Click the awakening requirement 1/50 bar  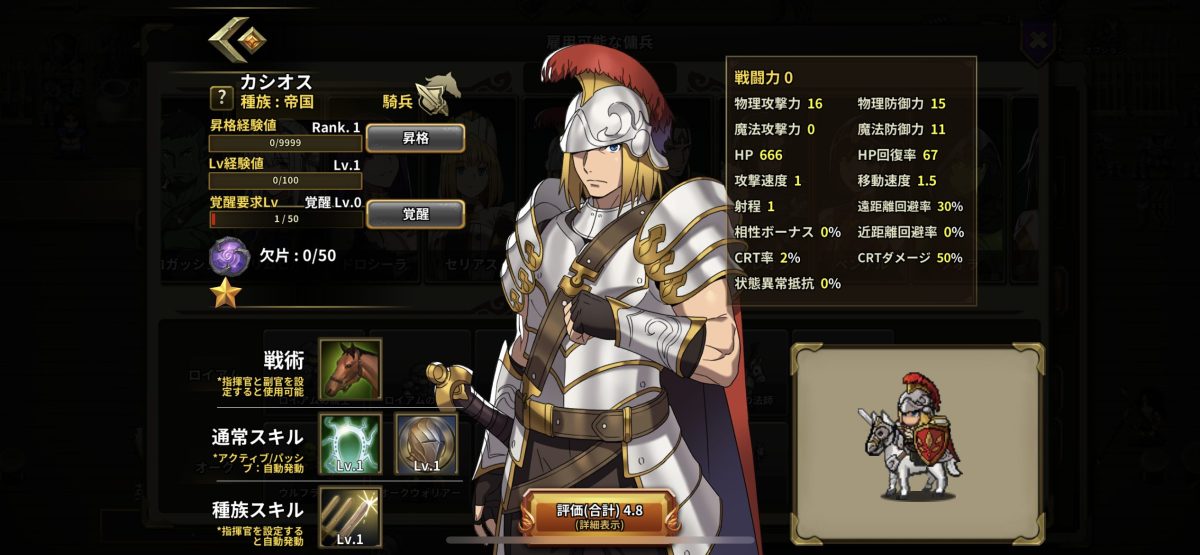285,218
